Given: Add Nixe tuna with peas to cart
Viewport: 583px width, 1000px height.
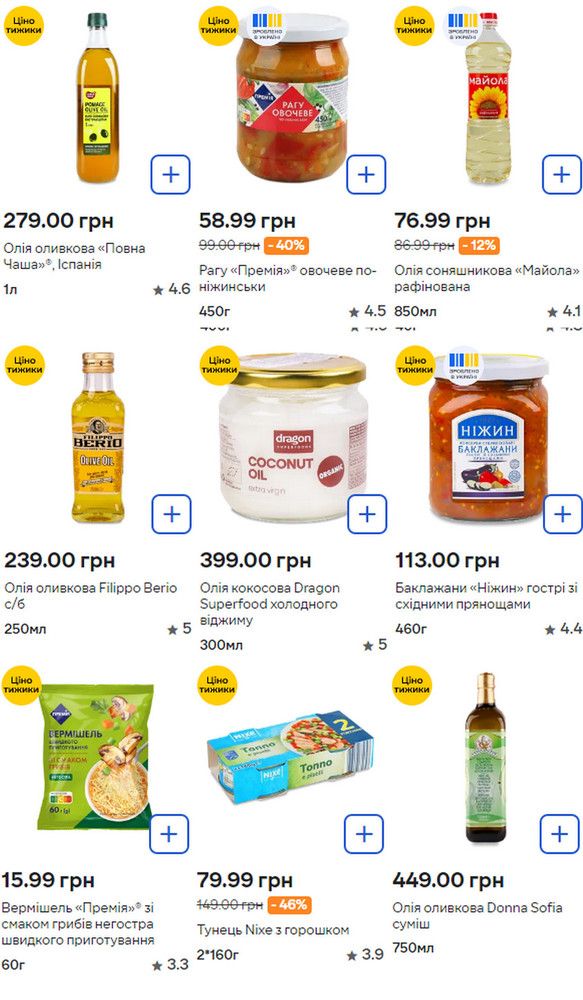Looking at the screenshot, I should pos(364,834).
